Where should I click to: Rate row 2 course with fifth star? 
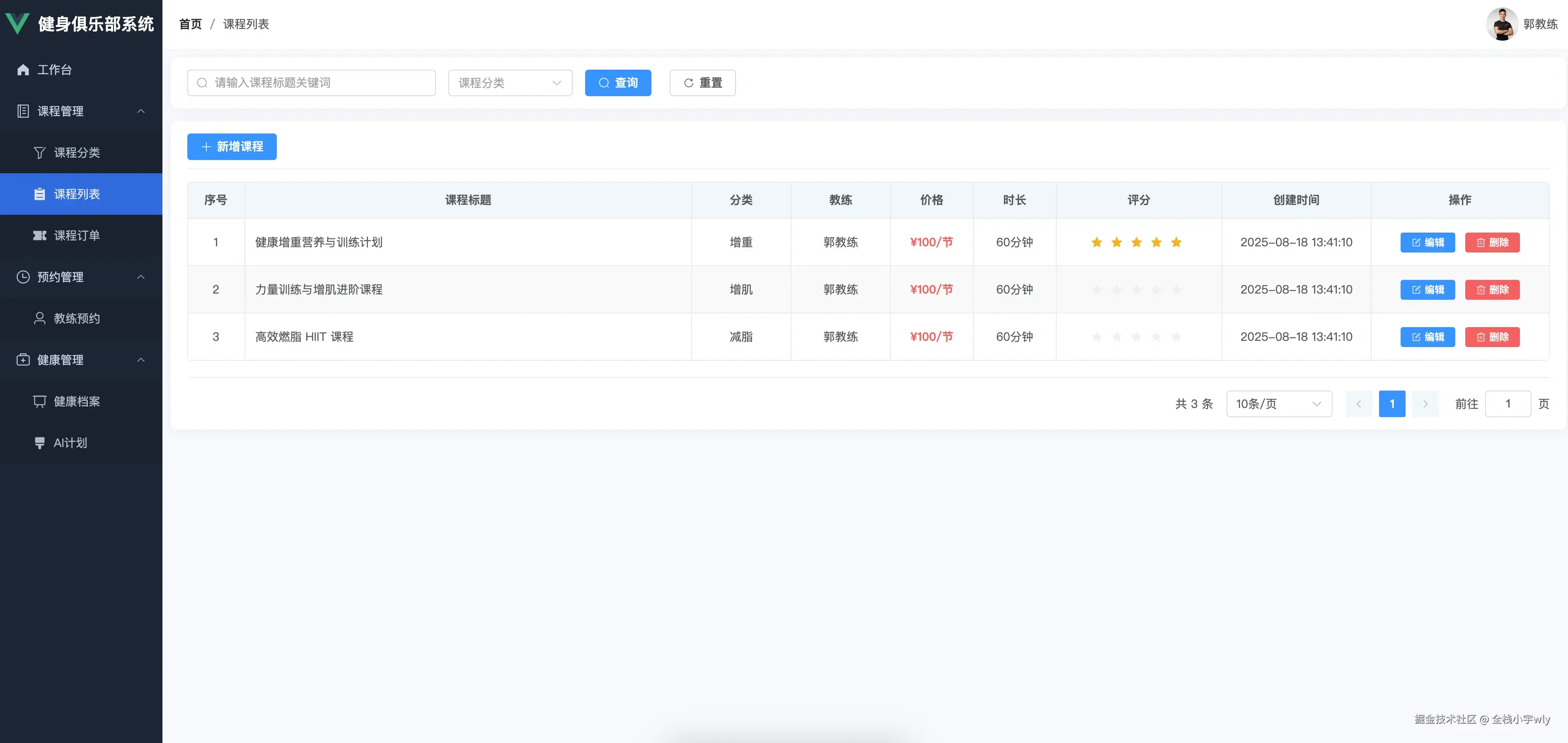point(1176,289)
